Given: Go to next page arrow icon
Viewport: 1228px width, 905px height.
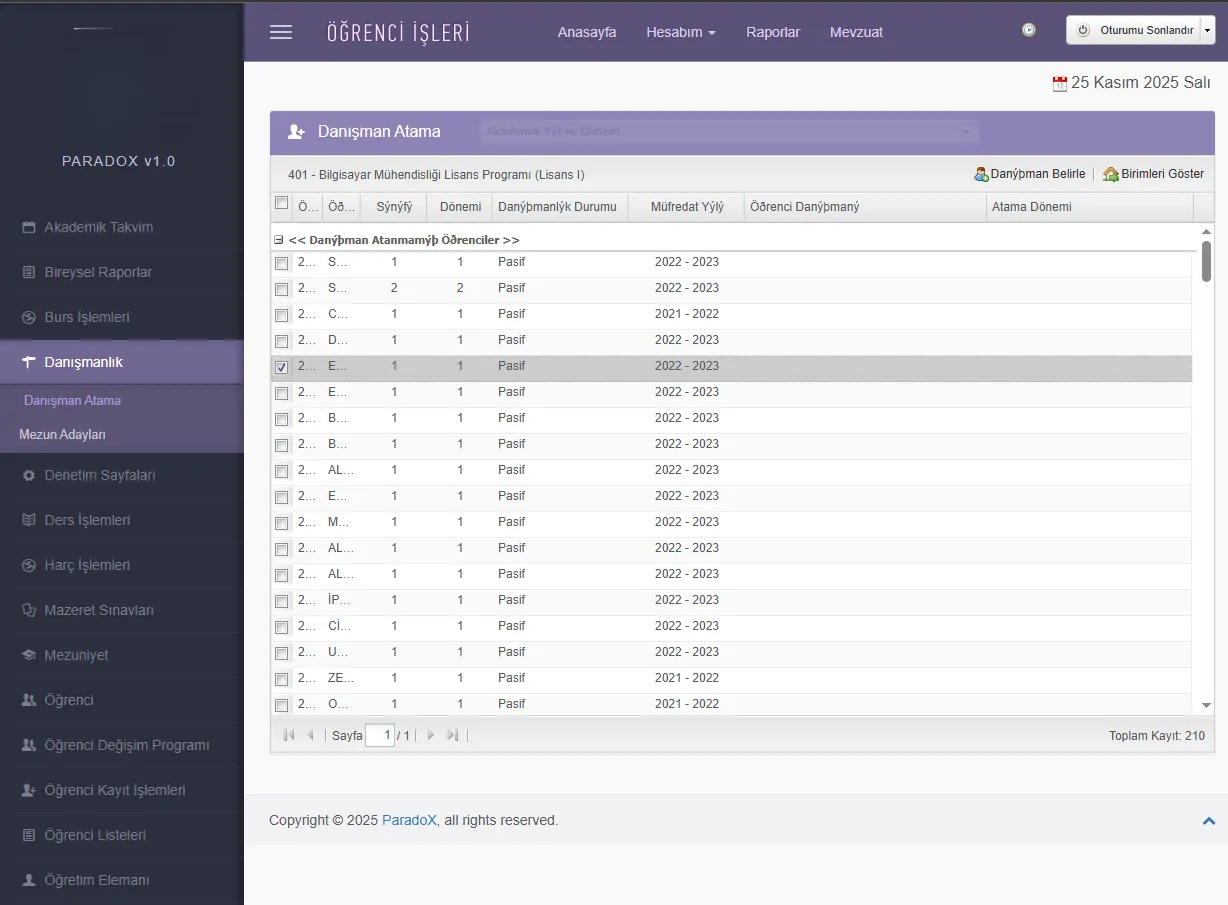Looking at the screenshot, I should click(x=431, y=735).
